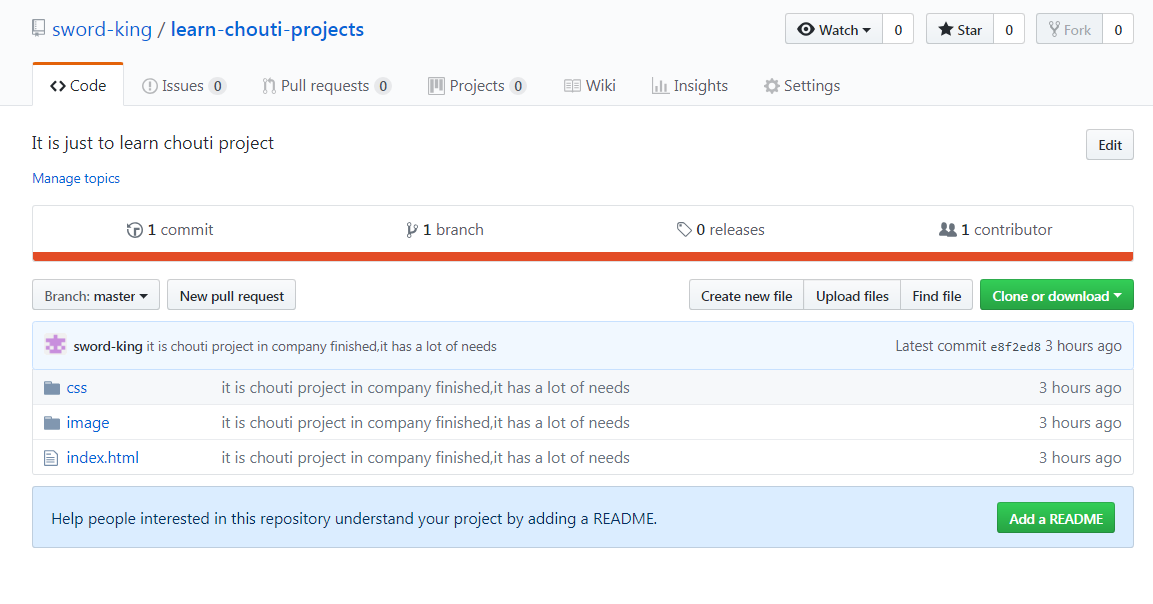Open latest commit hash e8f2ed8
The height and width of the screenshot is (604, 1153).
click(x=1015, y=347)
